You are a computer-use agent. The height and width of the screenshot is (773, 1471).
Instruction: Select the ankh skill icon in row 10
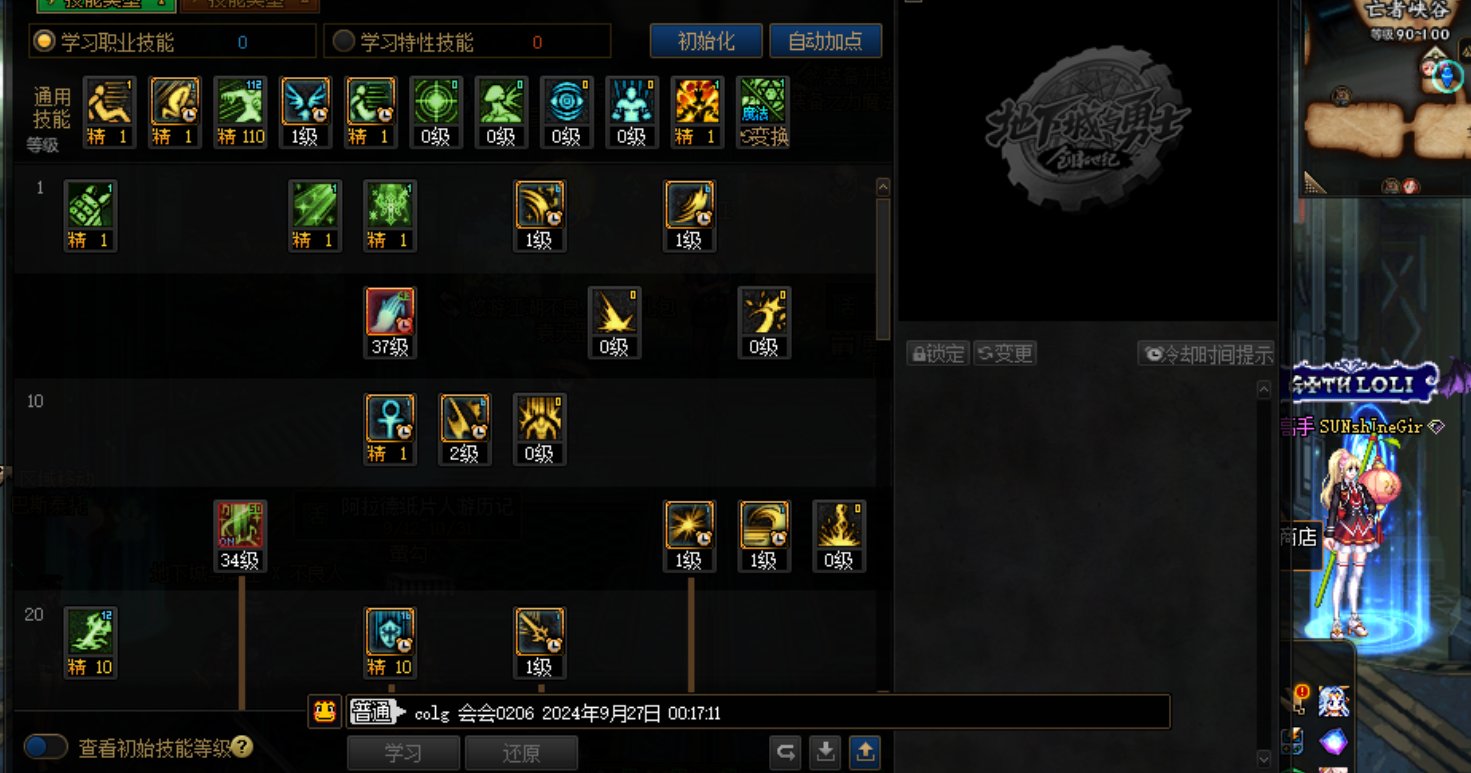point(390,429)
